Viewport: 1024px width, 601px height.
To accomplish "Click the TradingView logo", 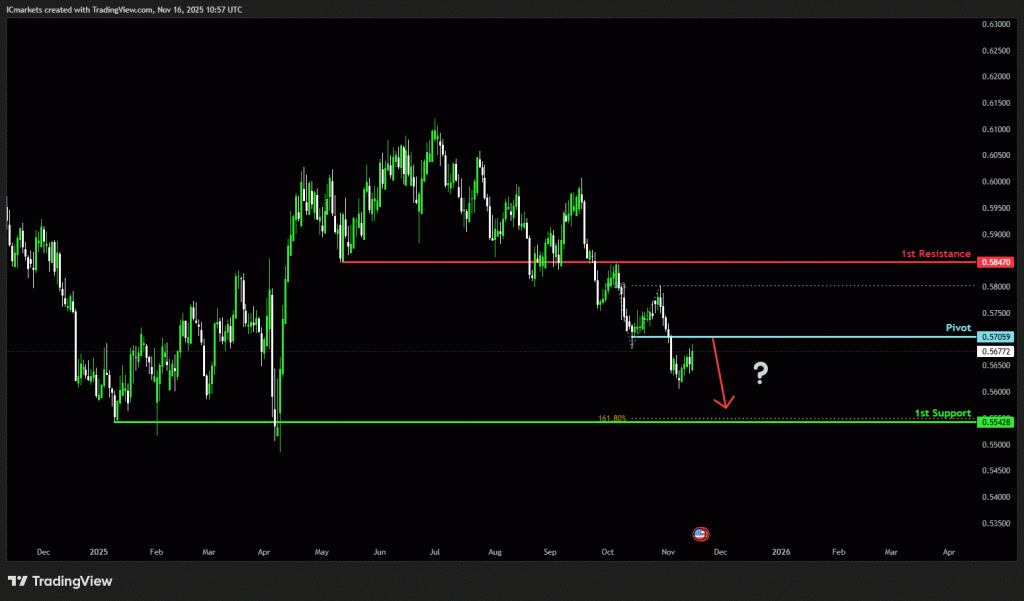I will tap(60, 581).
